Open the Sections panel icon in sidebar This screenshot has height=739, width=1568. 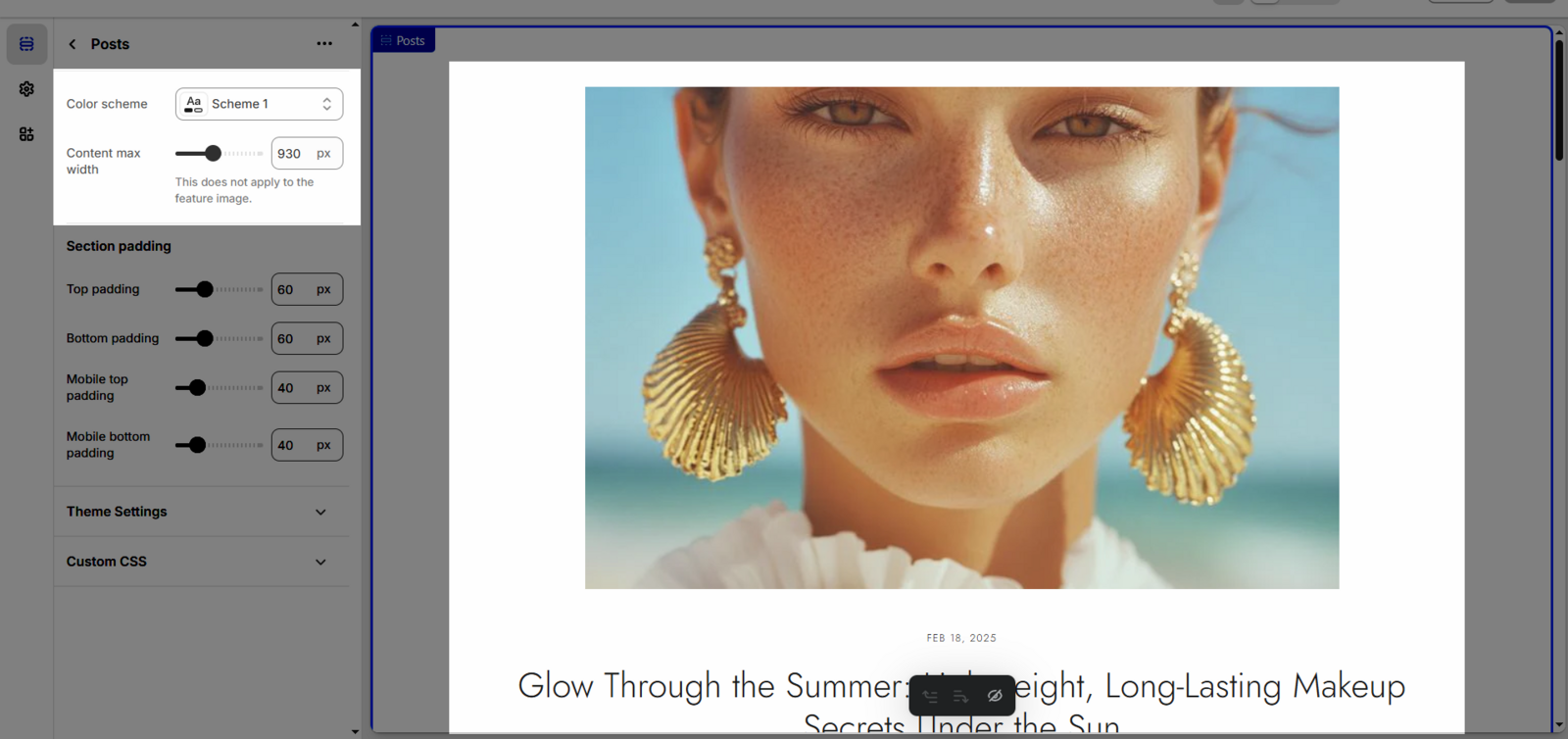pos(26,44)
